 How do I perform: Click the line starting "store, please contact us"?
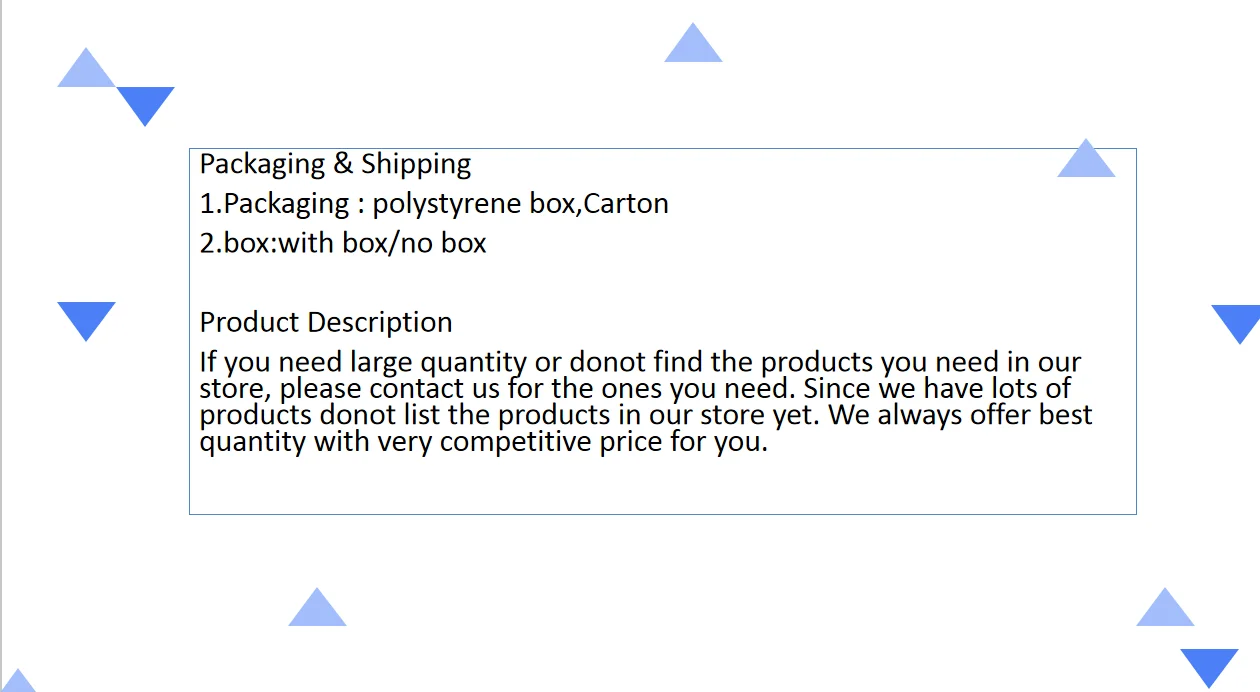pos(635,388)
